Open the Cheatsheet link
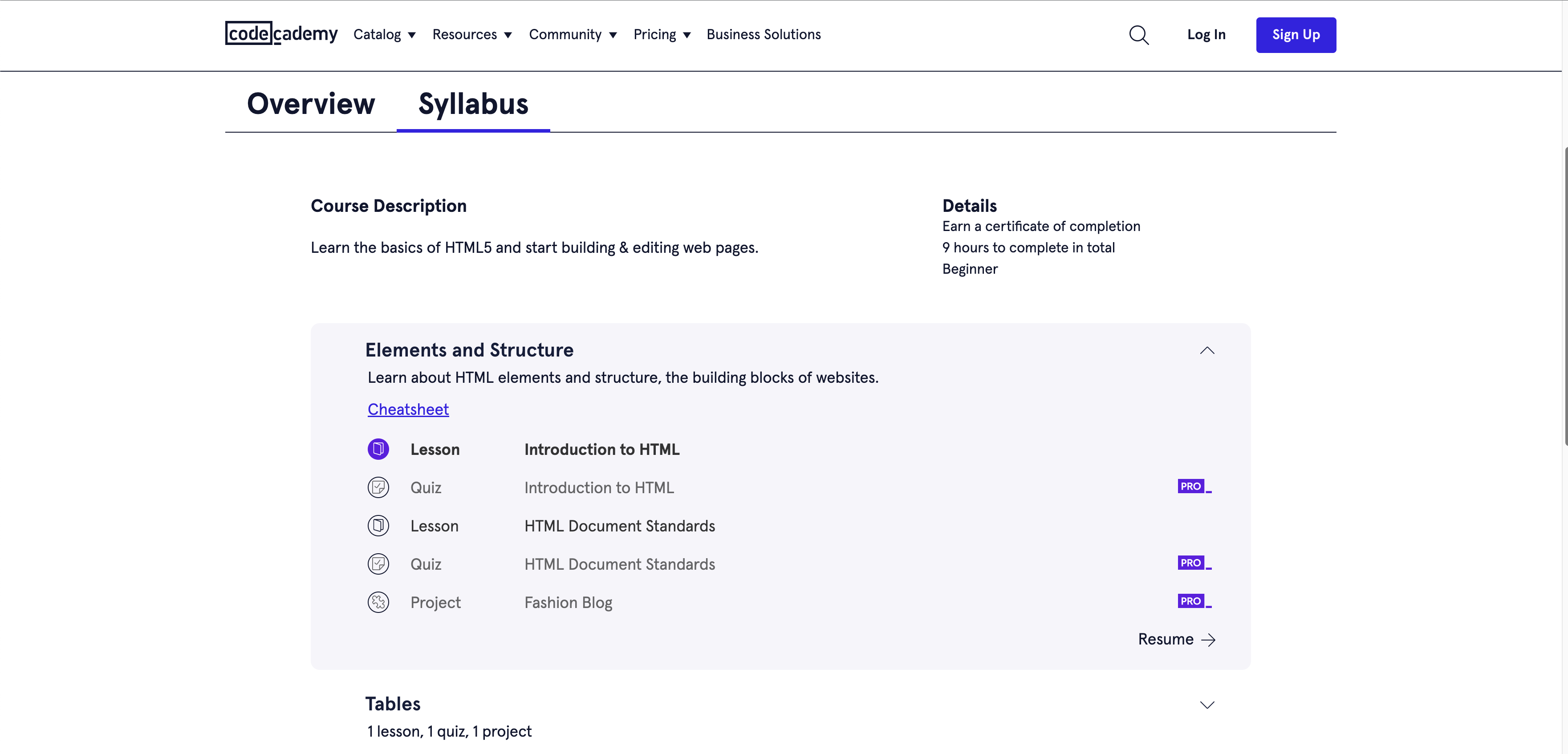Screen dimensions: 1568x754 (x=408, y=409)
